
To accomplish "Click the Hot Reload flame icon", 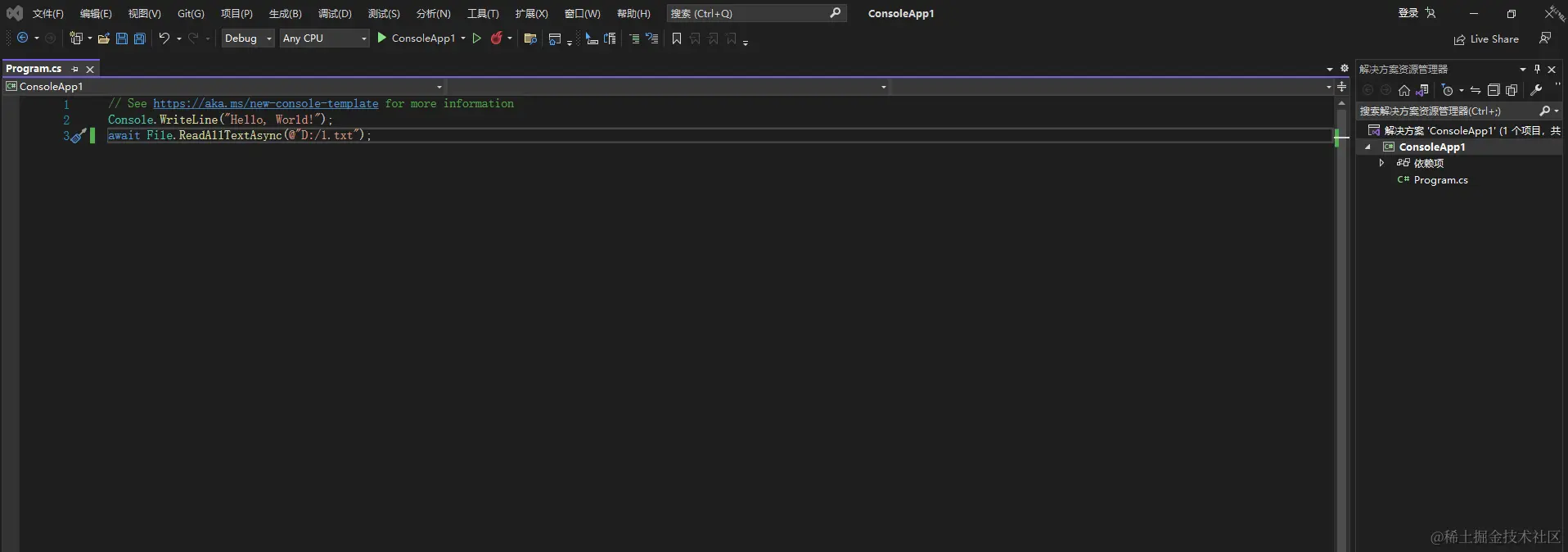I will point(496,38).
